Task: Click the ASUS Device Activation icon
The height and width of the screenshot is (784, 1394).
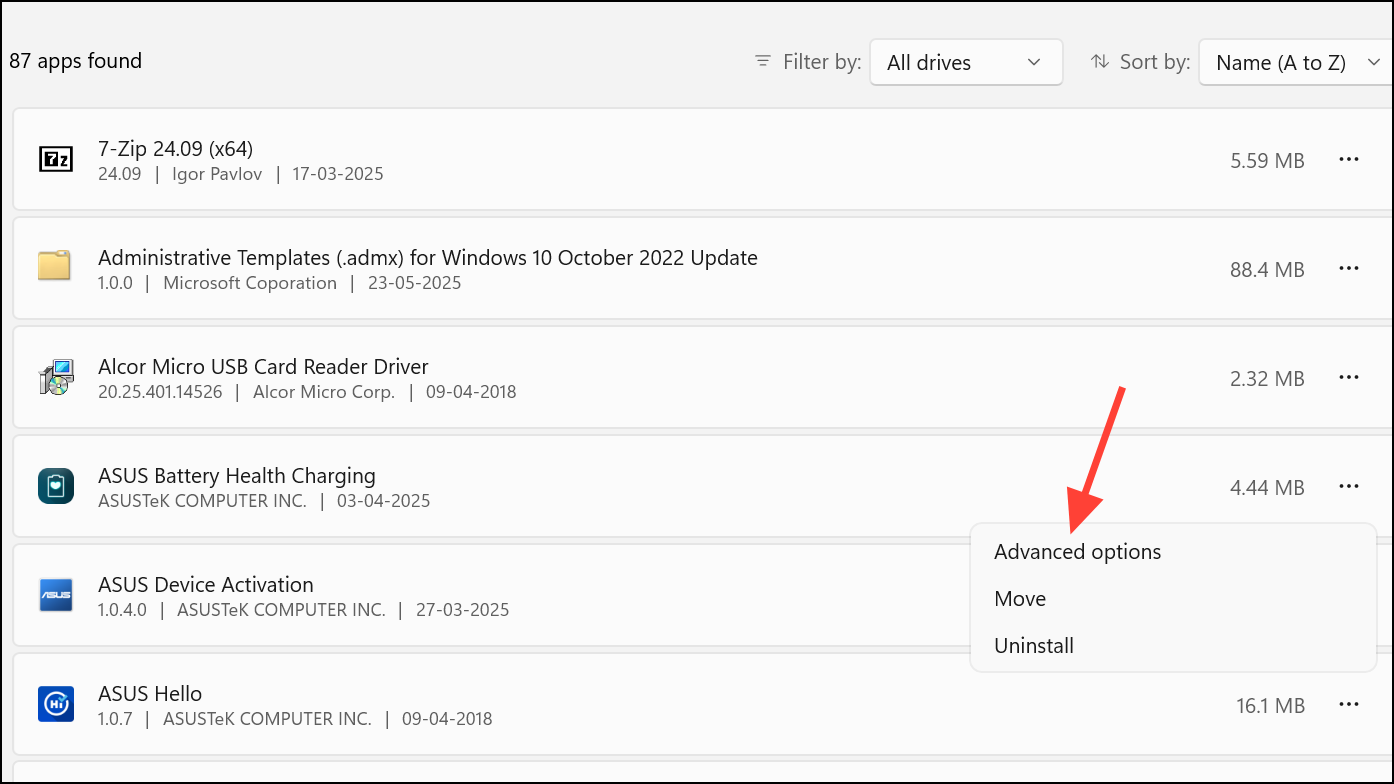Action: click(x=55, y=596)
